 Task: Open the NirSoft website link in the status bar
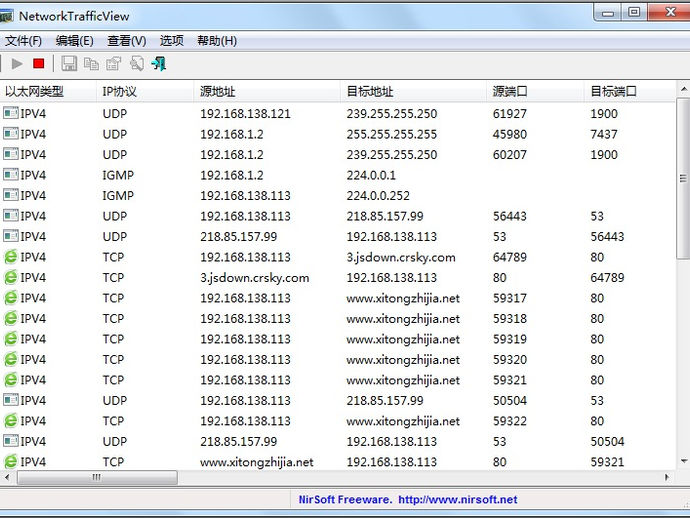458,500
